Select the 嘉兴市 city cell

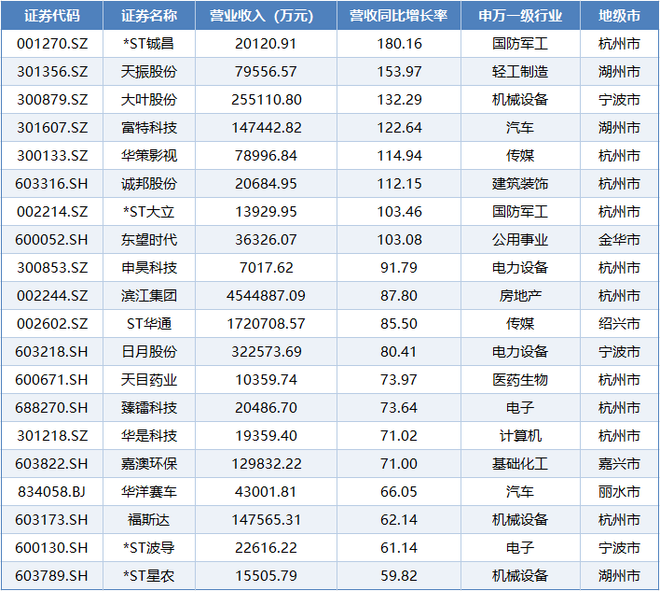pos(619,464)
